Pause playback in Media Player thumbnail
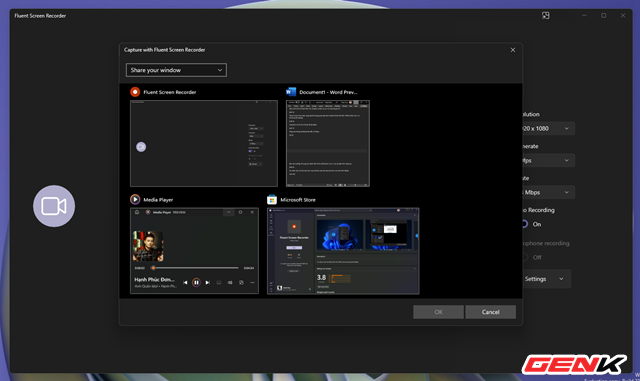640x381 pixels. coord(196,282)
